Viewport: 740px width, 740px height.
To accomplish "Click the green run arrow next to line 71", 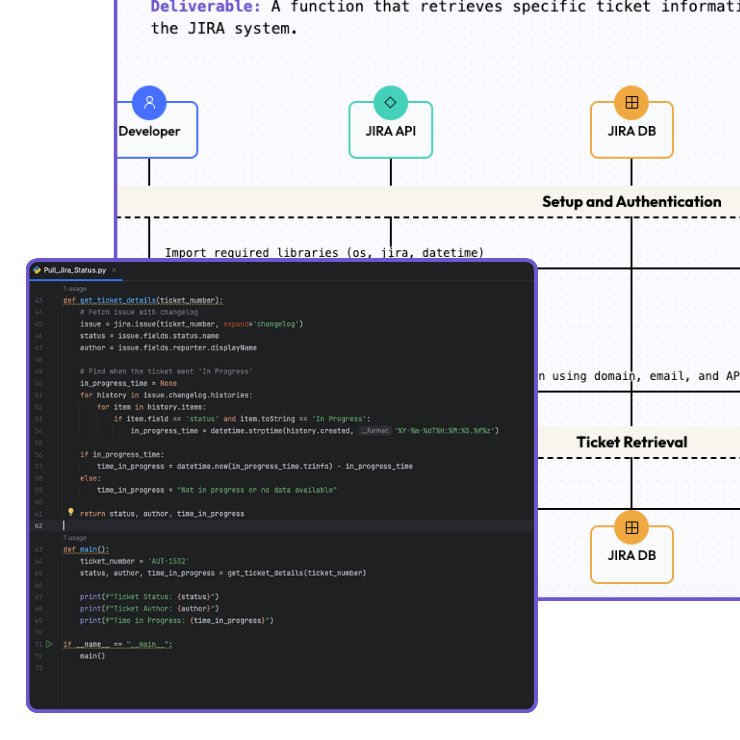I will [49, 644].
